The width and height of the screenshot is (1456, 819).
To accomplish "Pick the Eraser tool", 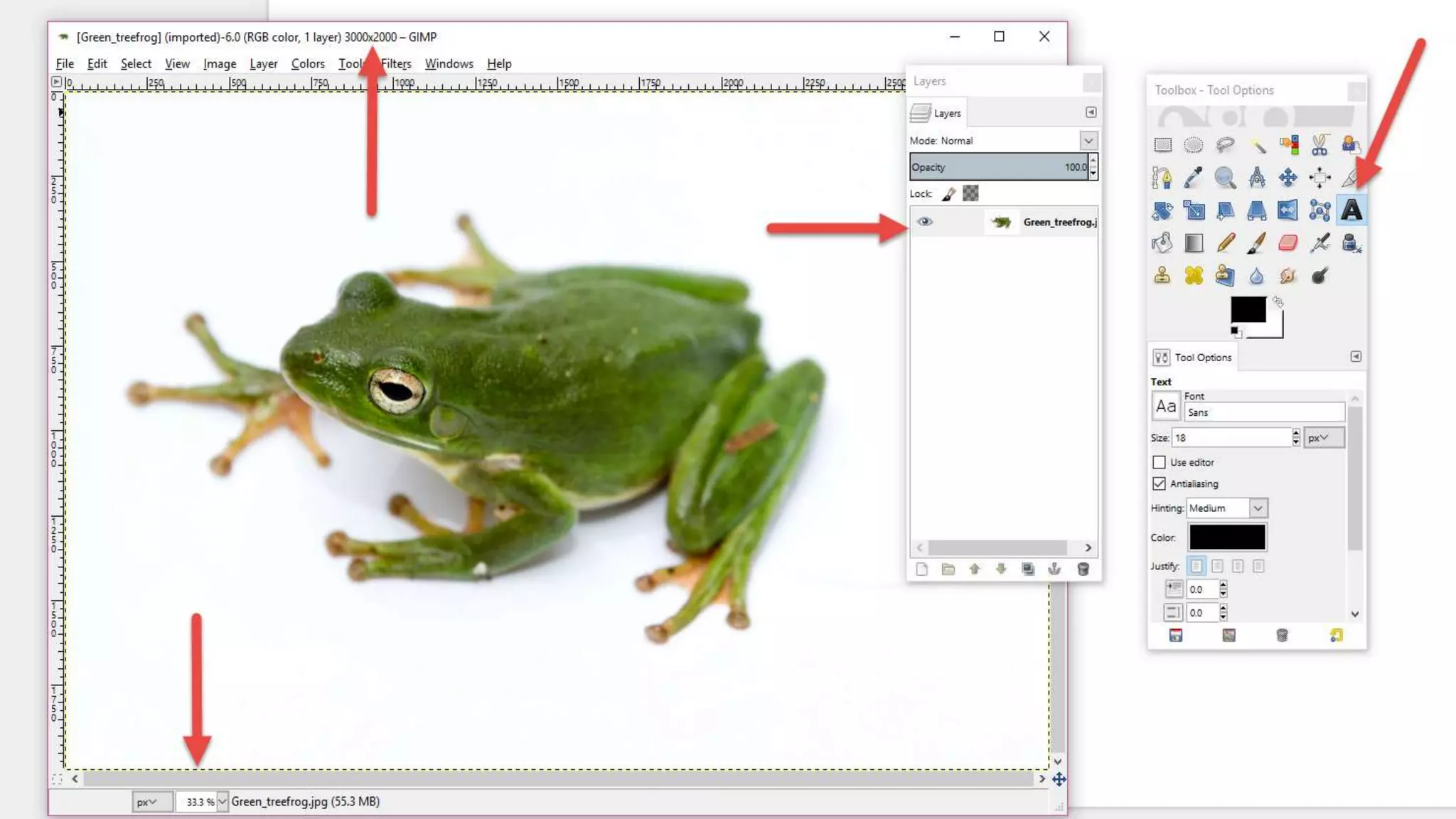I will point(1288,243).
